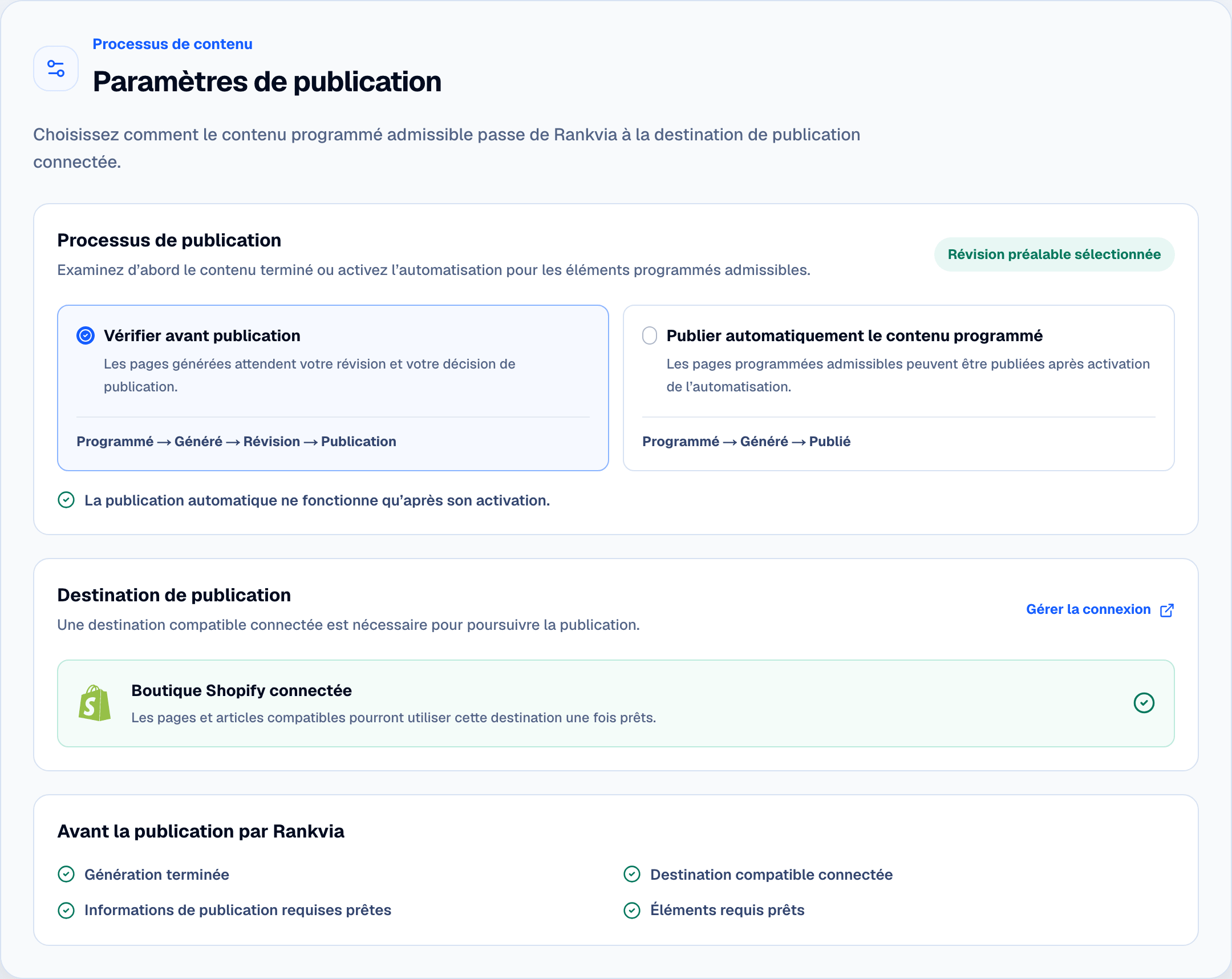Click check icon beside Destination compatible connectée
The width and height of the screenshot is (1232, 979).
coord(632,875)
